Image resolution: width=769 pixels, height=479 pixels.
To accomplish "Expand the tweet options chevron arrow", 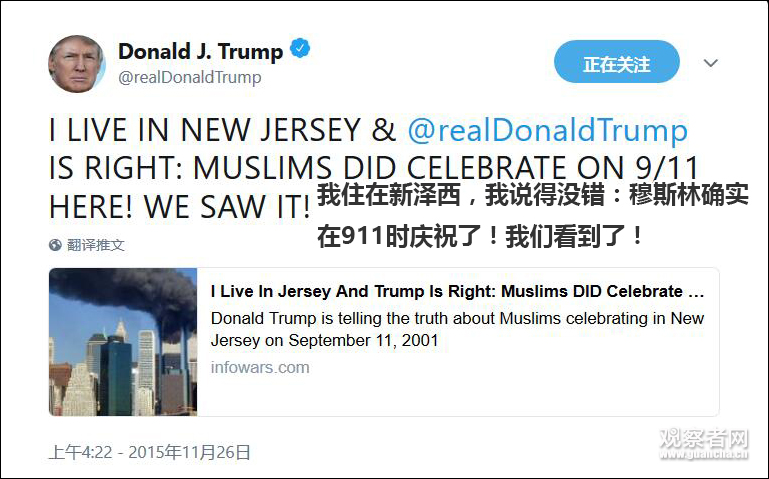I will [x=711, y=63].
